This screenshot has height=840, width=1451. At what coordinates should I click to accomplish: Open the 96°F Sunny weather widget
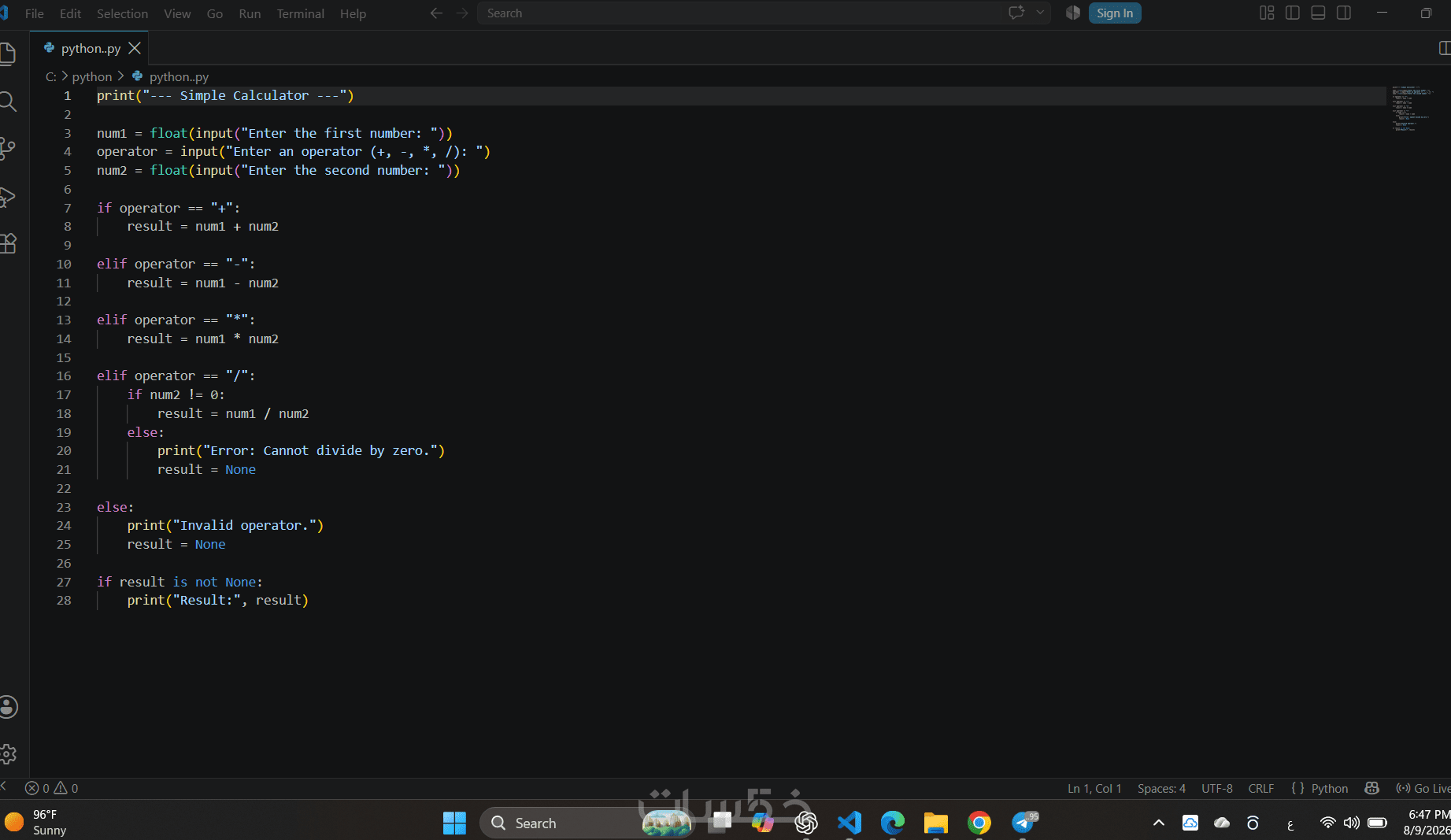tap(36, 823)
